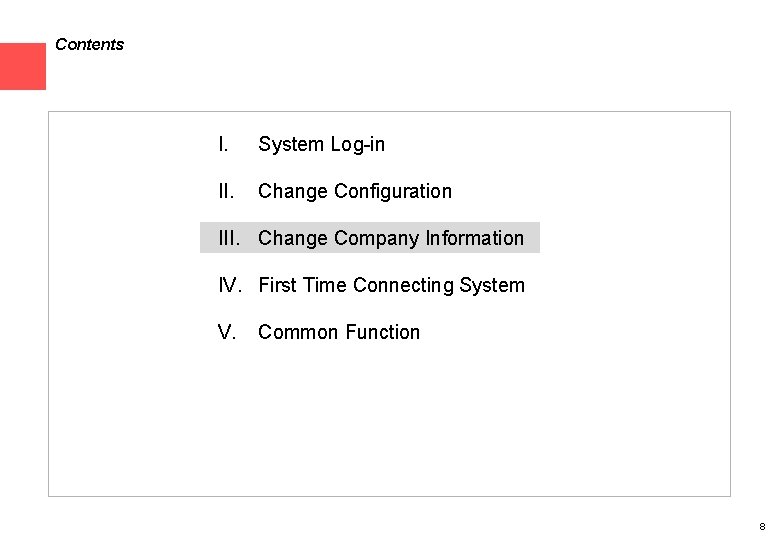Click the word "Function" in fifth entry
This screenshot has width=780, height=540.
coord(383,332)
